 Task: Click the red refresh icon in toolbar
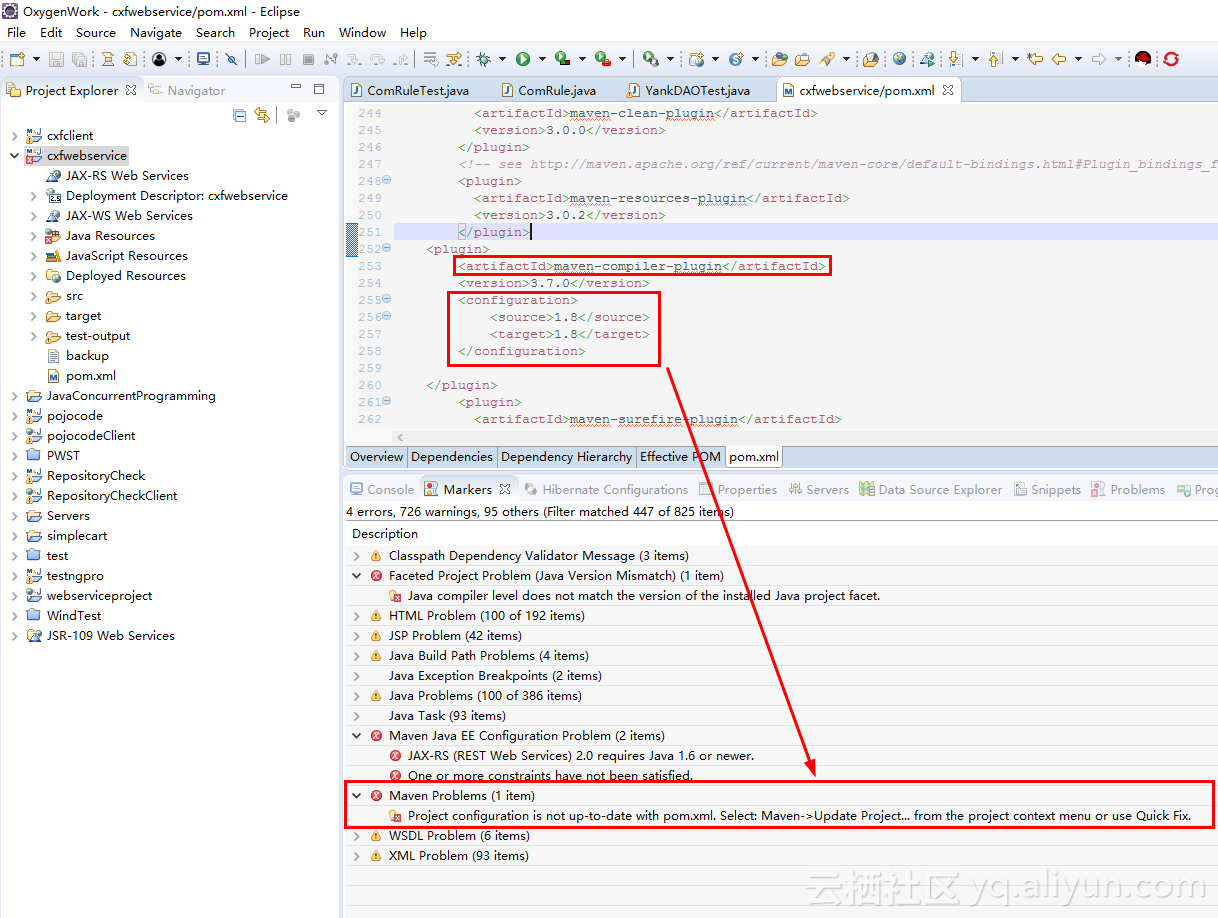tap(1171, 59)
